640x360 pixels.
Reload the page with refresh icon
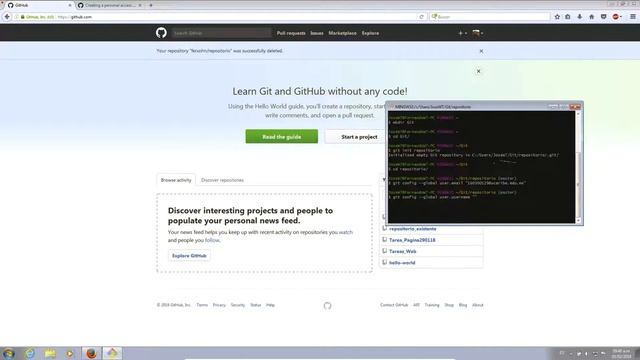click(422, 17)
